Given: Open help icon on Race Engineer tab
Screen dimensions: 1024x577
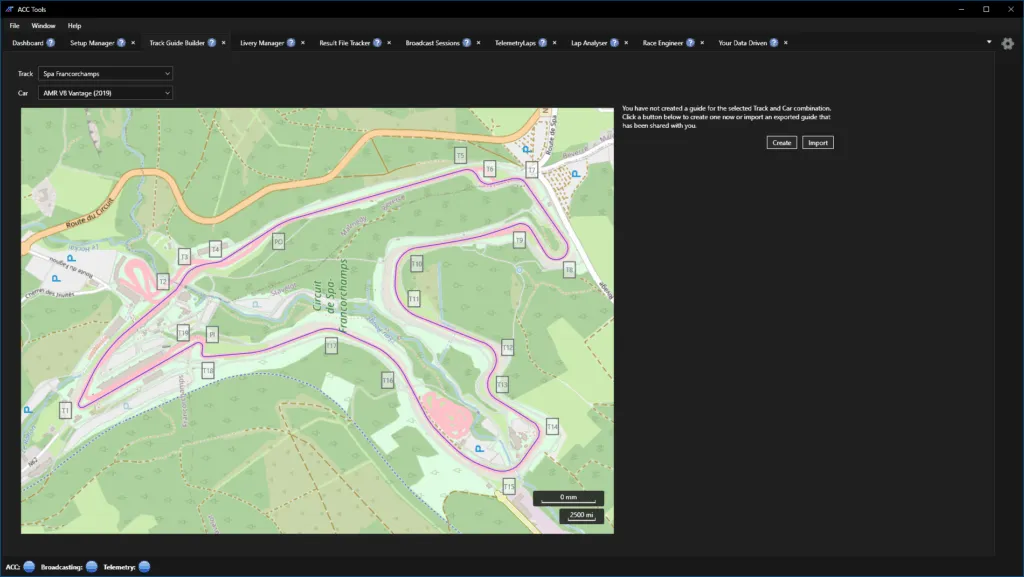Looking at the screenshot, I should pos(690,43).
